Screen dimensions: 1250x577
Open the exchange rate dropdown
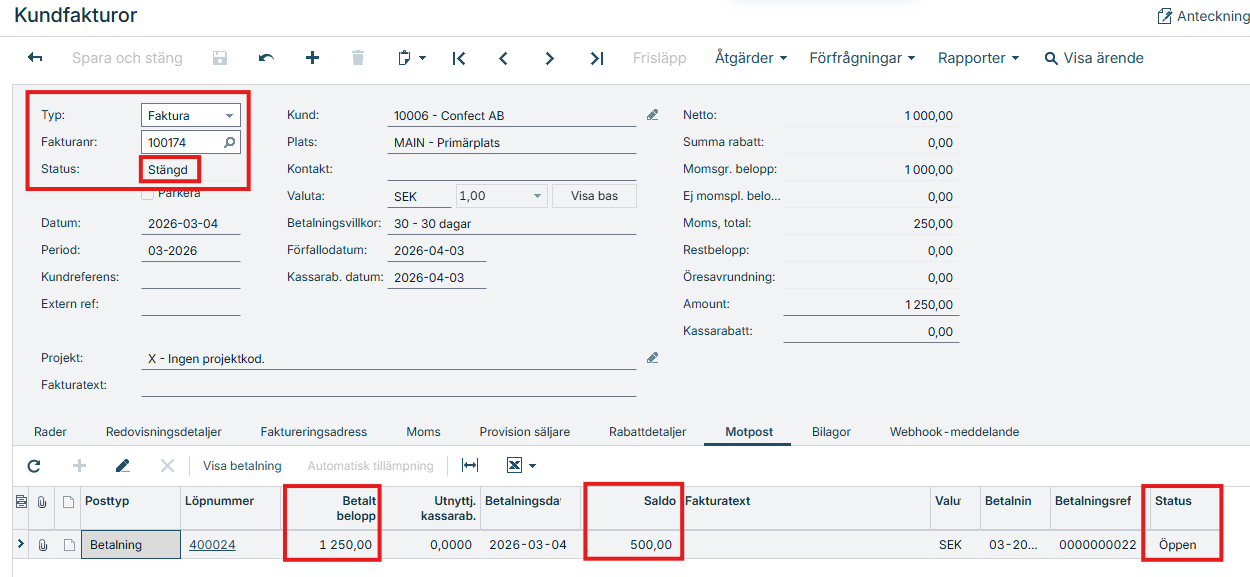point(537,196)
